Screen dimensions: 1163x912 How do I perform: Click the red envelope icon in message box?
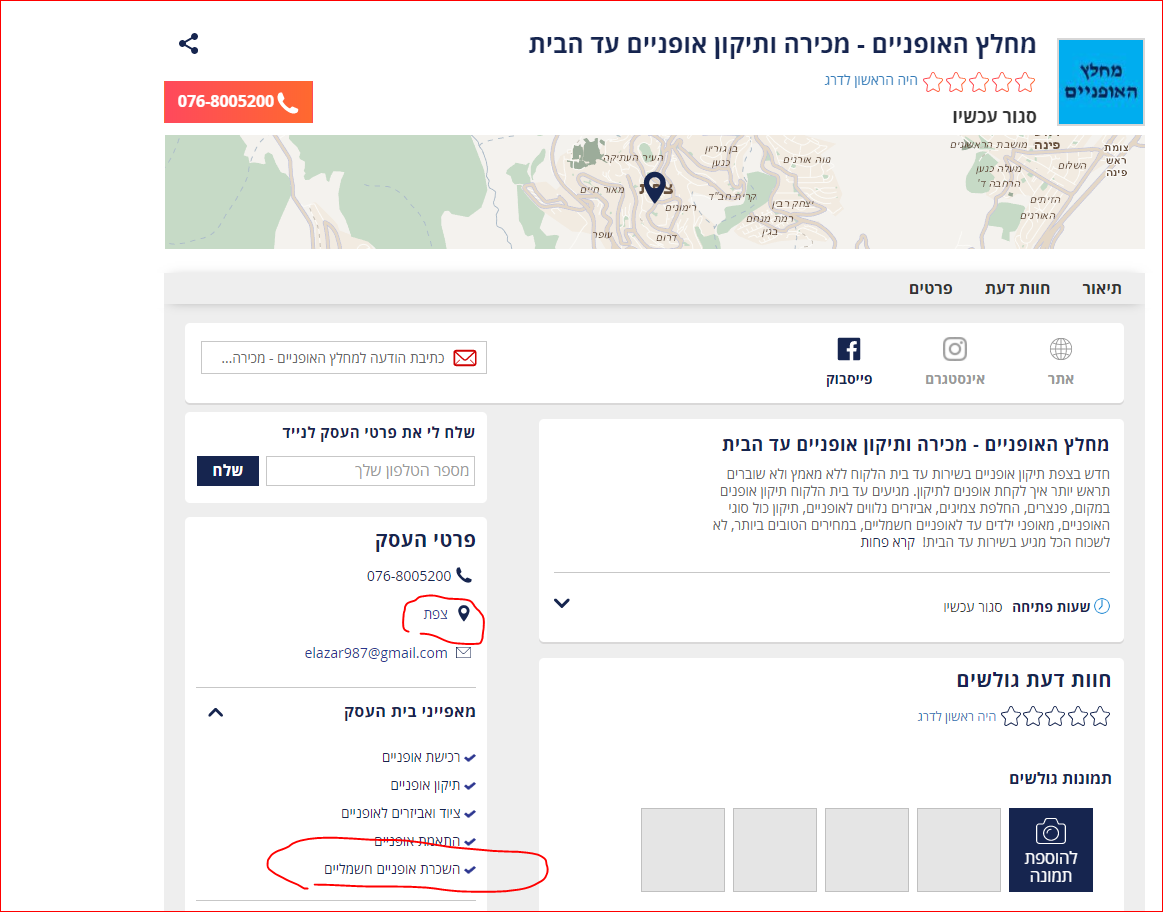[465, 358]
